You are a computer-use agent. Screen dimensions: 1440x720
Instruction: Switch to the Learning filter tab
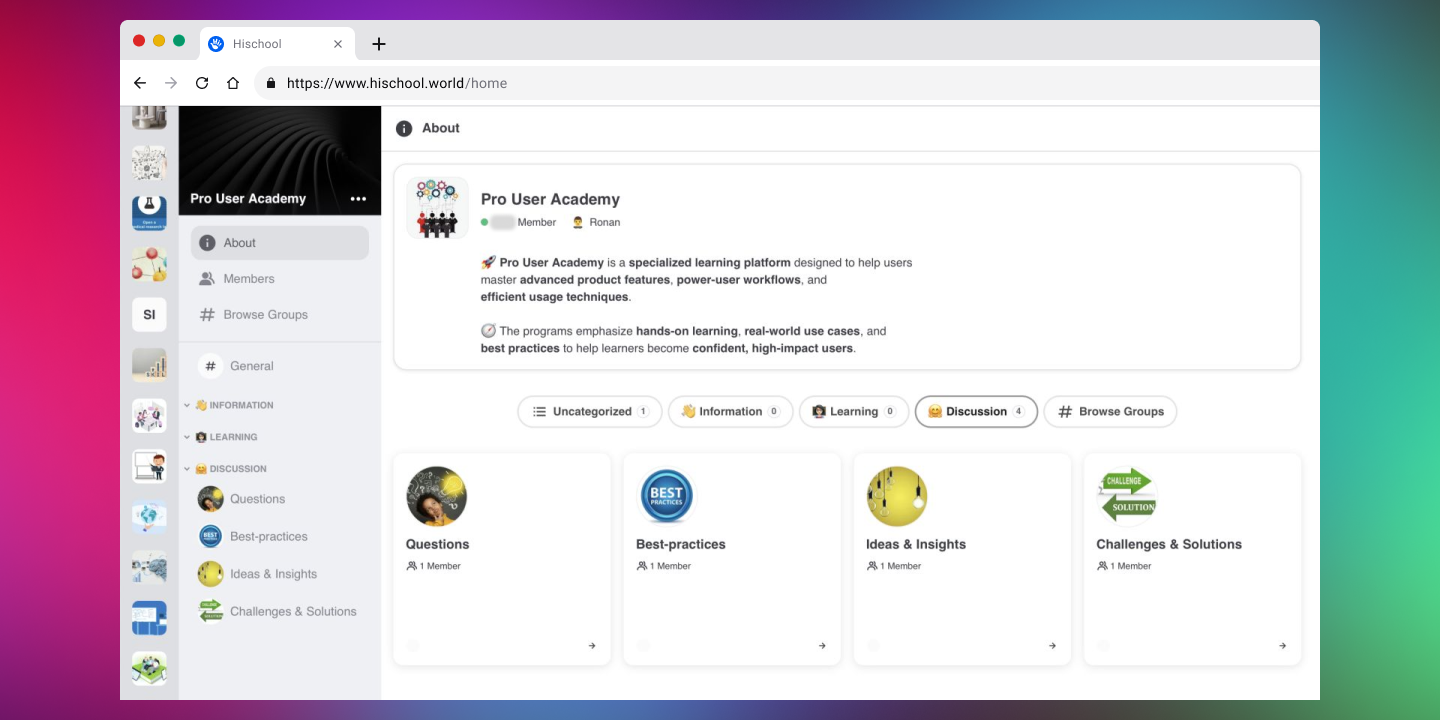coord(854,411)
